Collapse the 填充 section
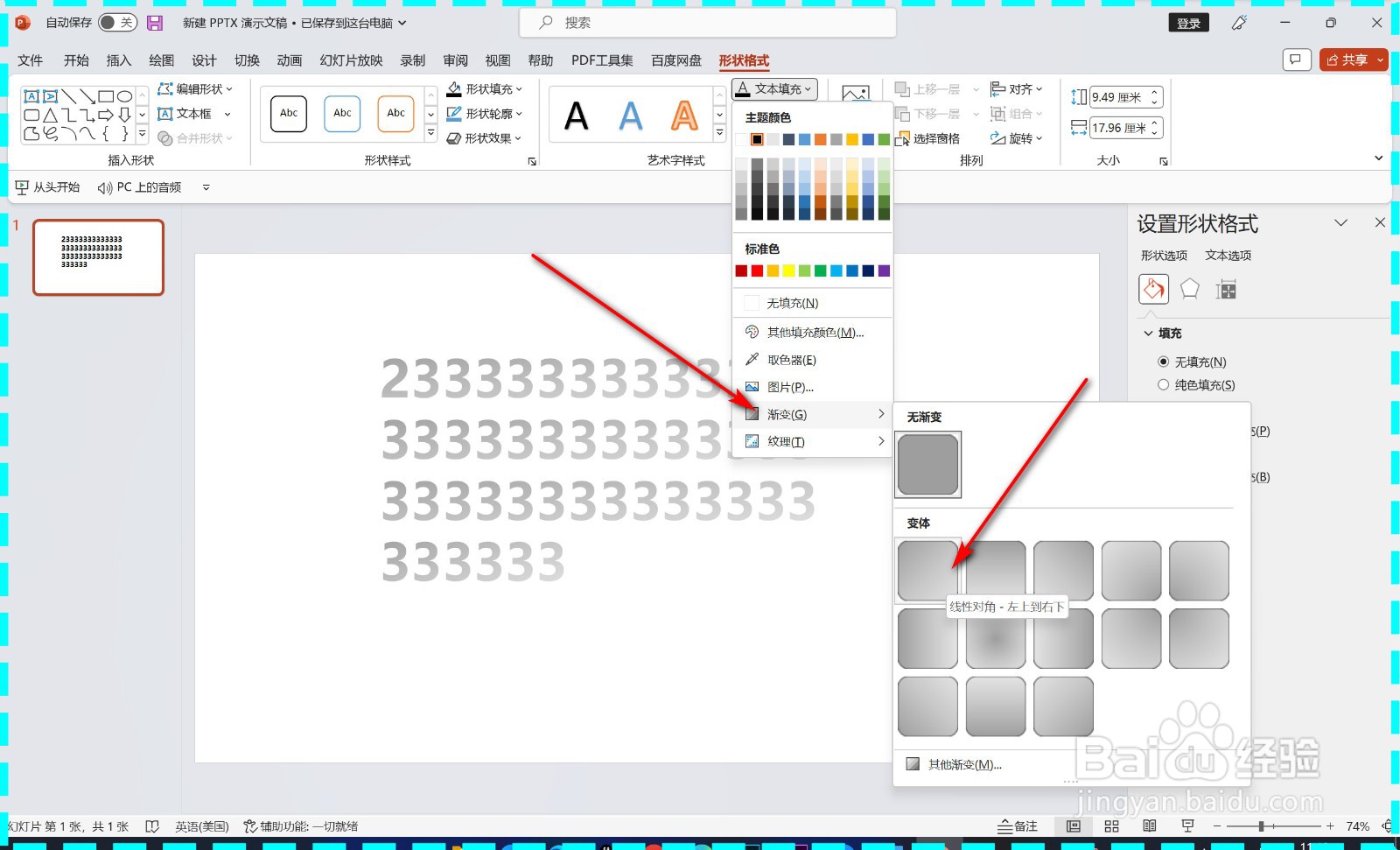This screenshot has height=850, width=1400. 1162,334
